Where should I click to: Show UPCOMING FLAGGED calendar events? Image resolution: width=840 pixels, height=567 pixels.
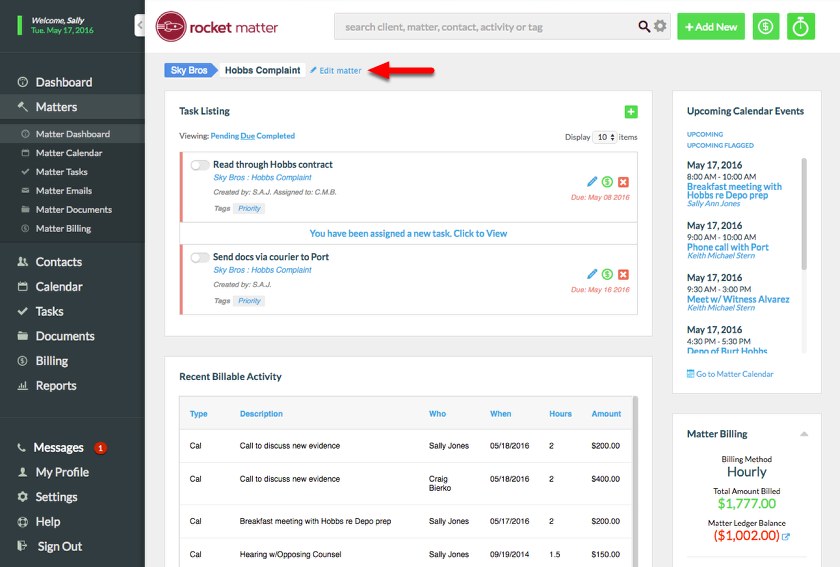tap(720, 146)
